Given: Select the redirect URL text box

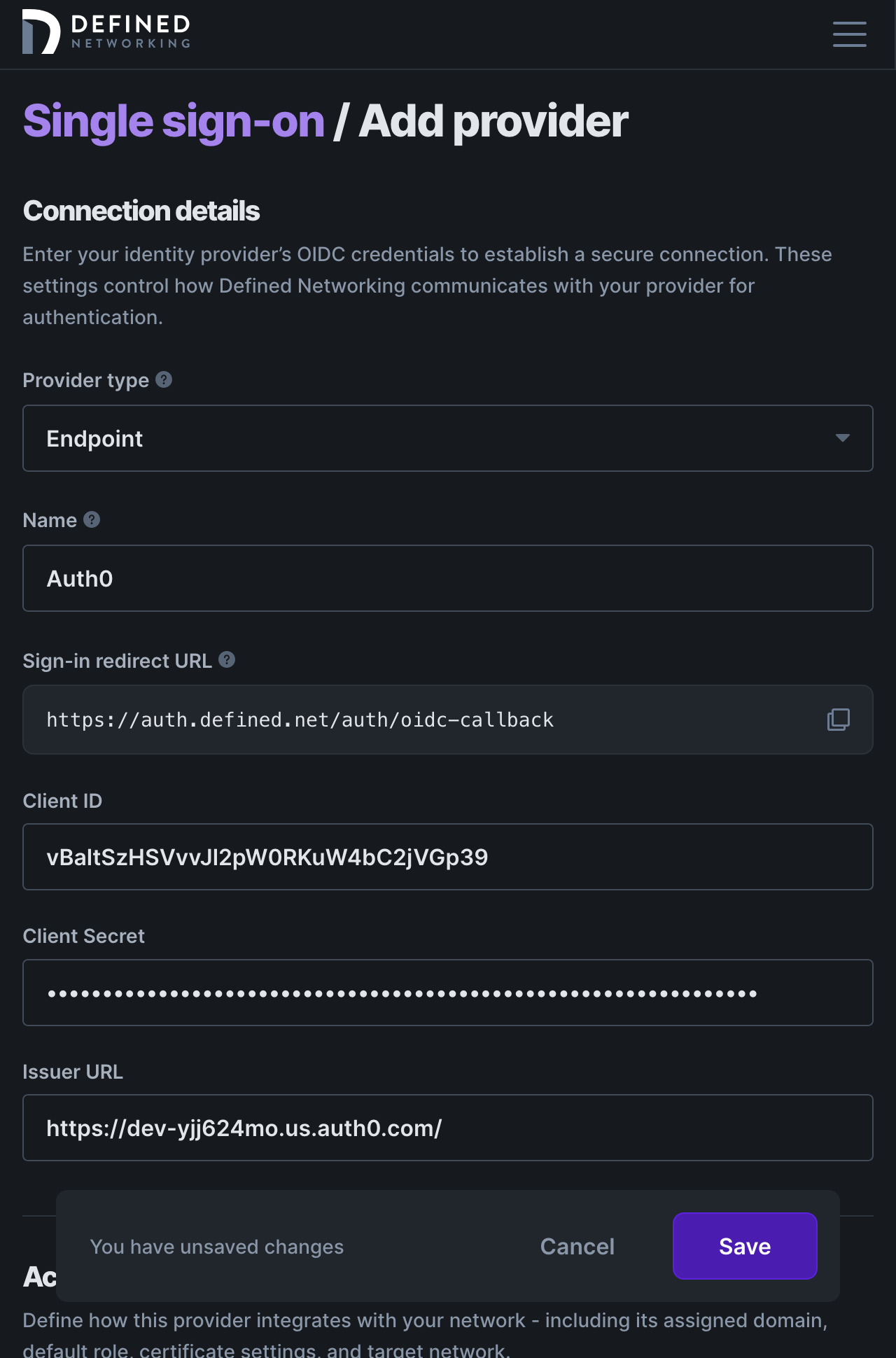Looking at the screenshot, I should pyautogui.click(x=420, y=719).
